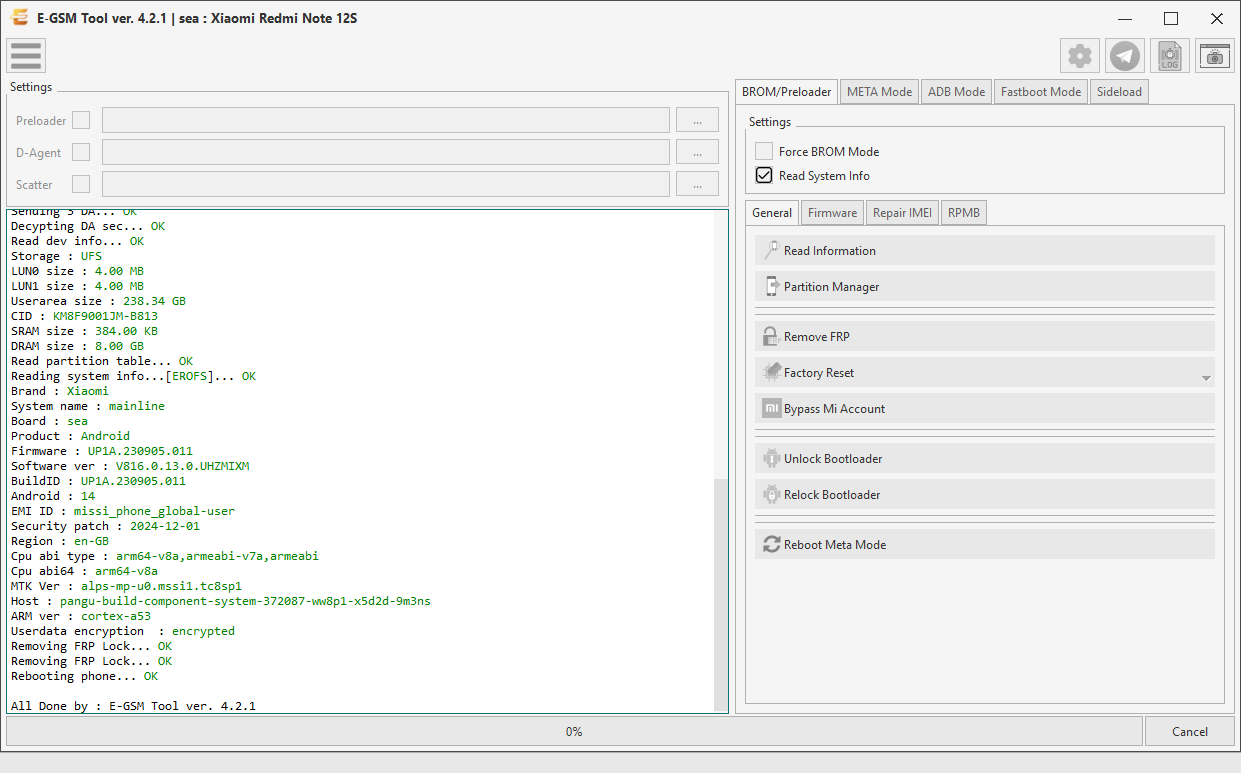1241x773 pixels.
Task: Click the Cancel button
Action: [1190, 731]
